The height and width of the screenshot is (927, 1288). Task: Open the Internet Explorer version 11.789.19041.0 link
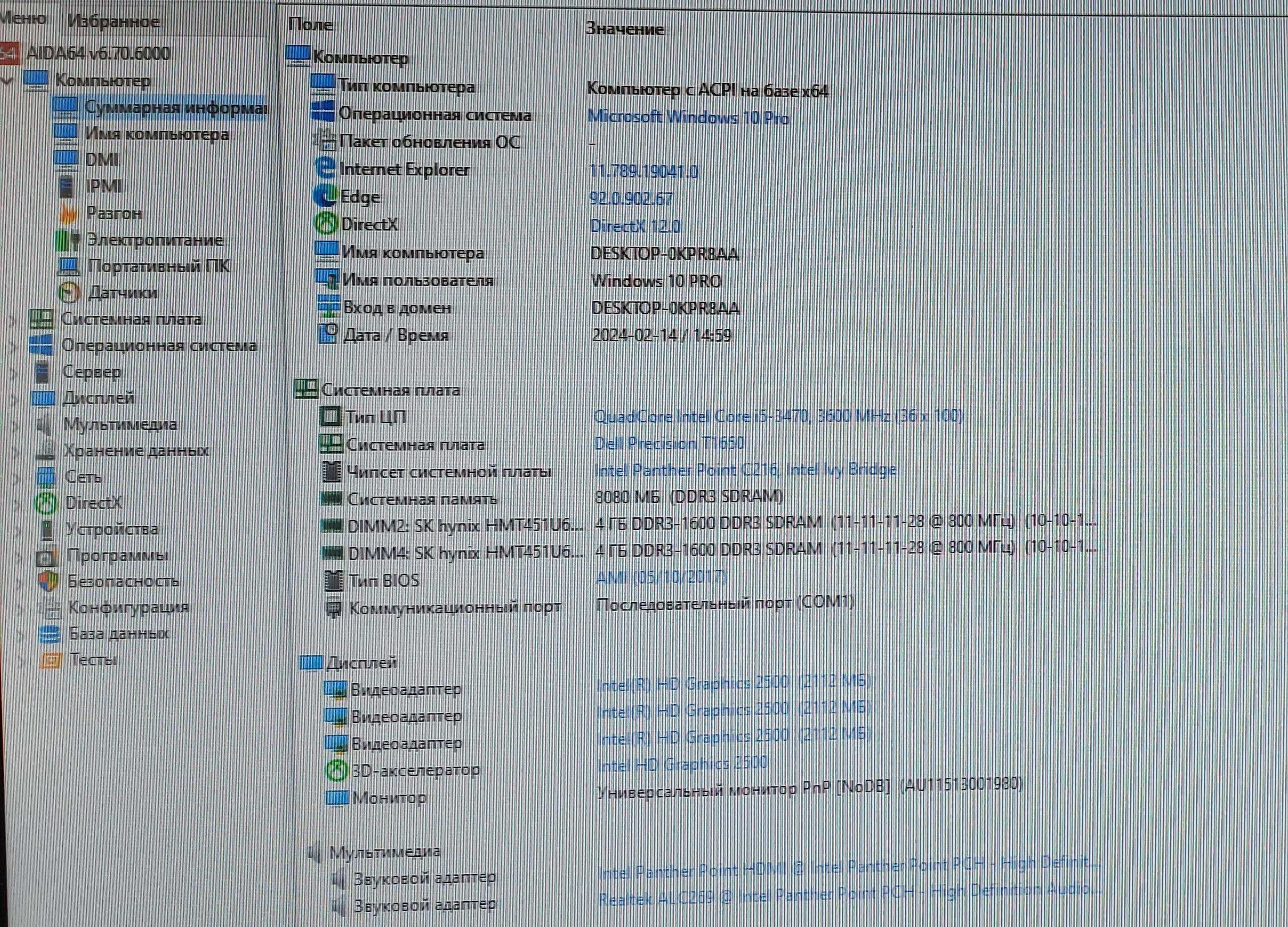(x=644, y=171)
